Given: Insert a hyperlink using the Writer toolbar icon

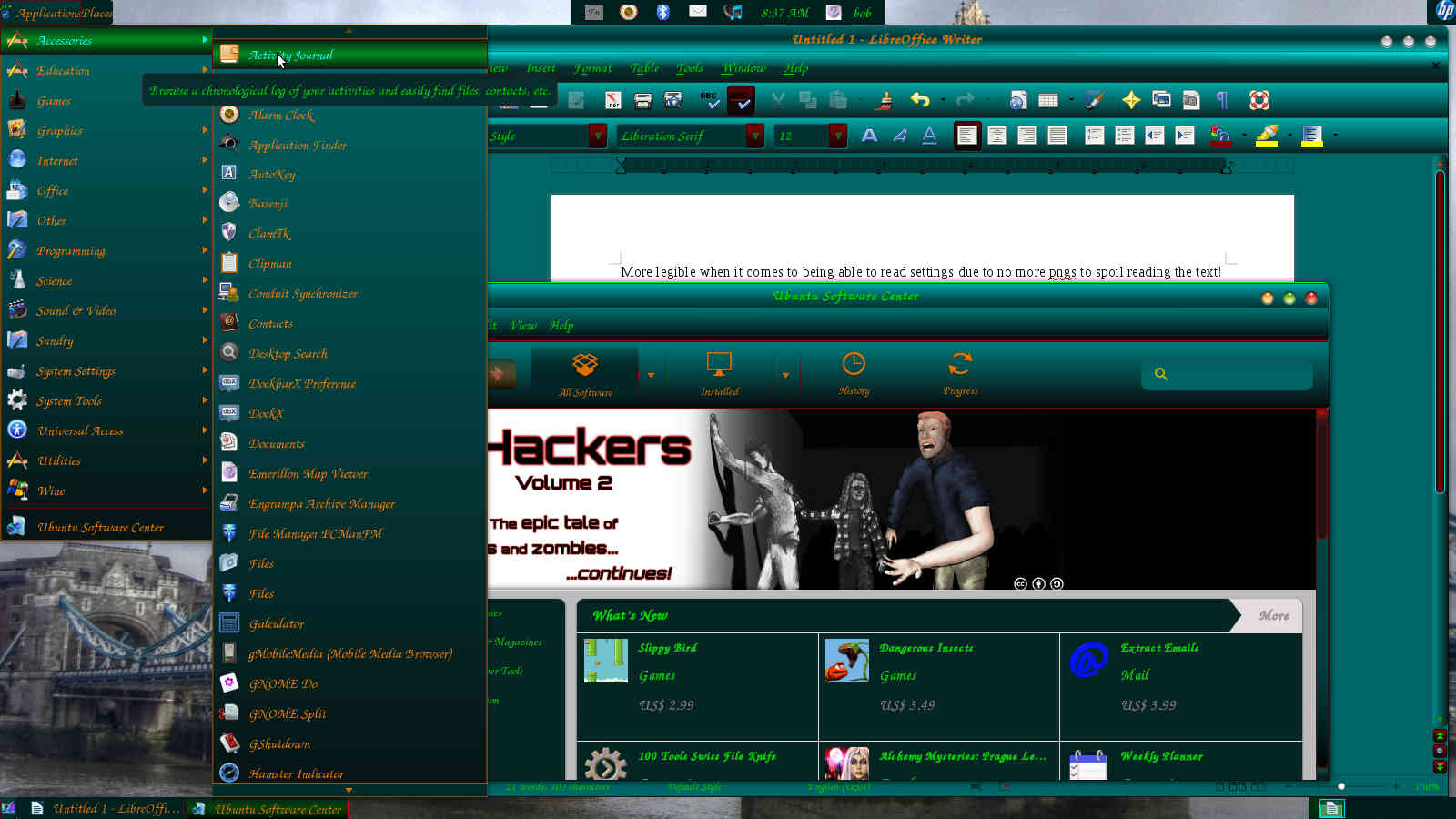Looking at the screenshot, I should tap(1018, 100).
